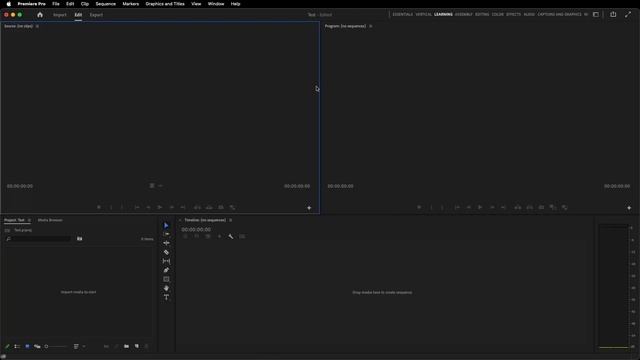Open the Apple menu
The height and width of the screenshot is (360, 640).
(9, 4)
